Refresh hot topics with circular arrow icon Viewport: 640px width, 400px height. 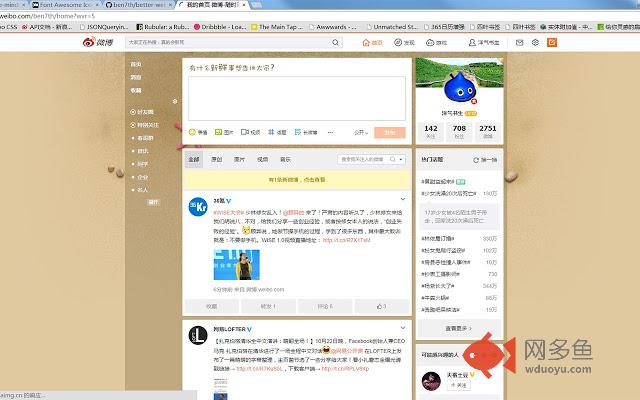[x=476, y=160]
